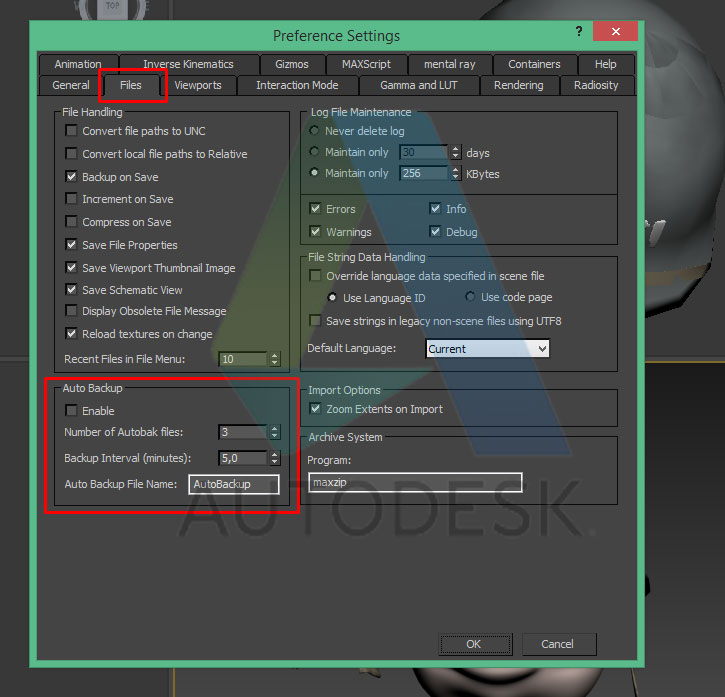The height and width of the screenshot is (697, 725).
Task: Go to the Rendering tab
Action: (518, 85)
